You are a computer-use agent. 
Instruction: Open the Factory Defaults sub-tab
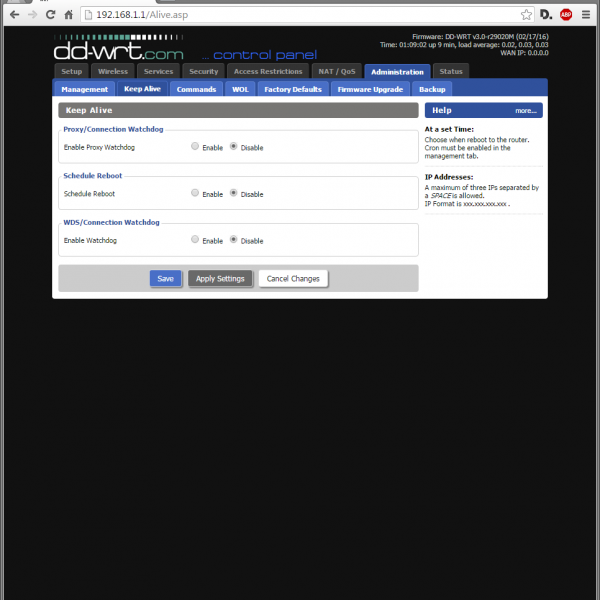(293, 89)
